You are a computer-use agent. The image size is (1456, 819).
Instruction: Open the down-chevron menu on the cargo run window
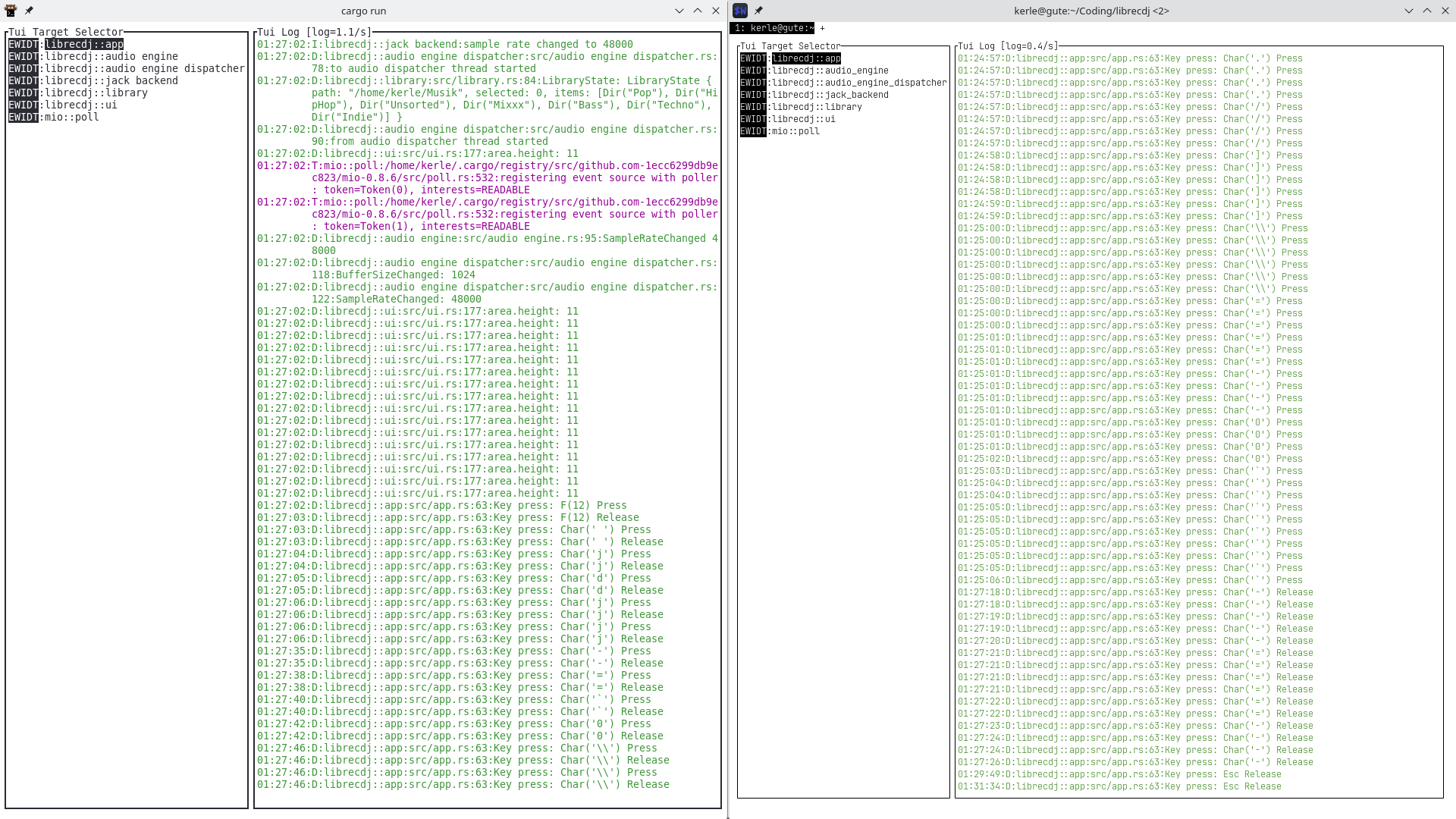(678, 11)
